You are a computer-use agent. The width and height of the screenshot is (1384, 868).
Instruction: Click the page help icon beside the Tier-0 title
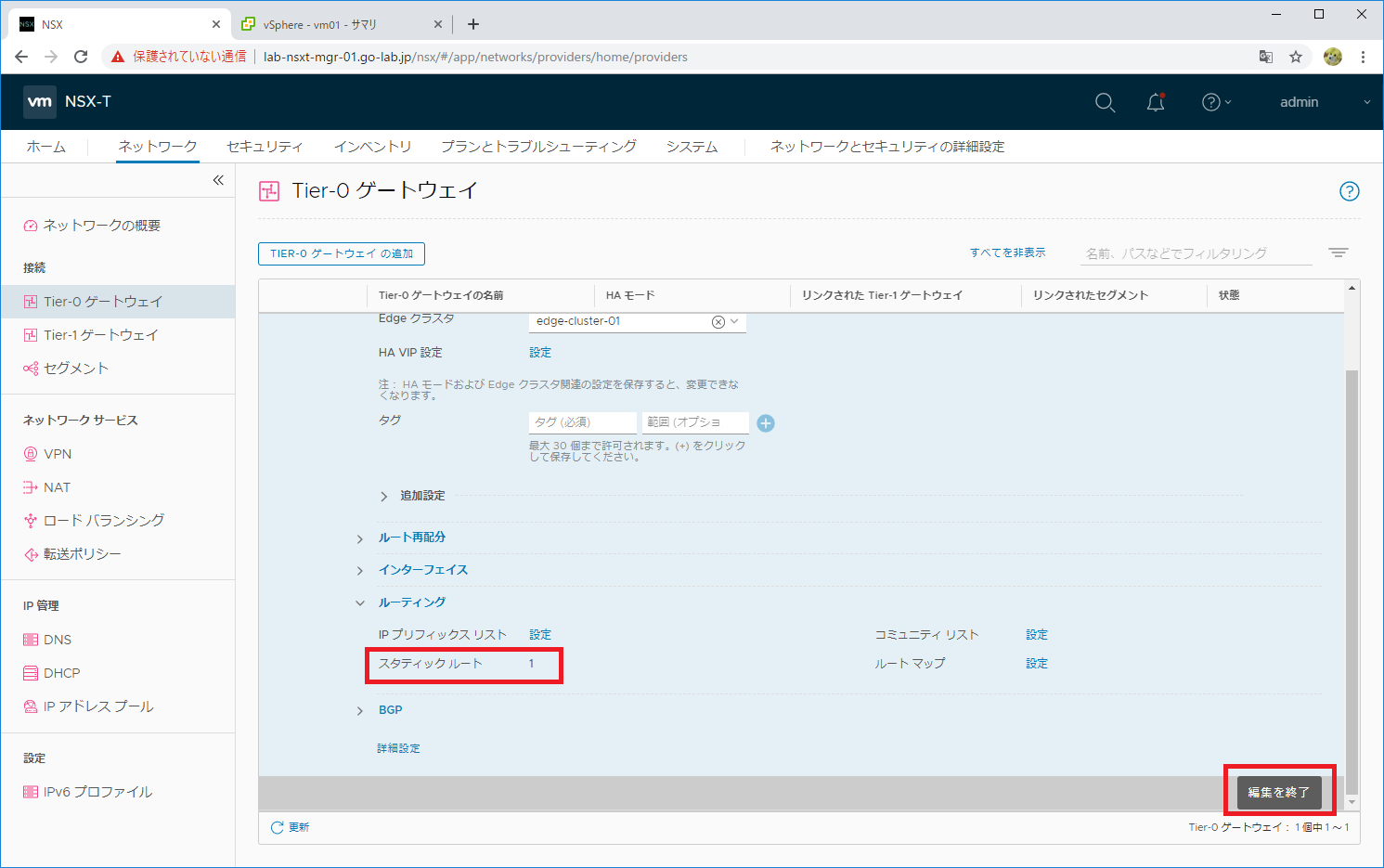click(x=1350, y=191)
